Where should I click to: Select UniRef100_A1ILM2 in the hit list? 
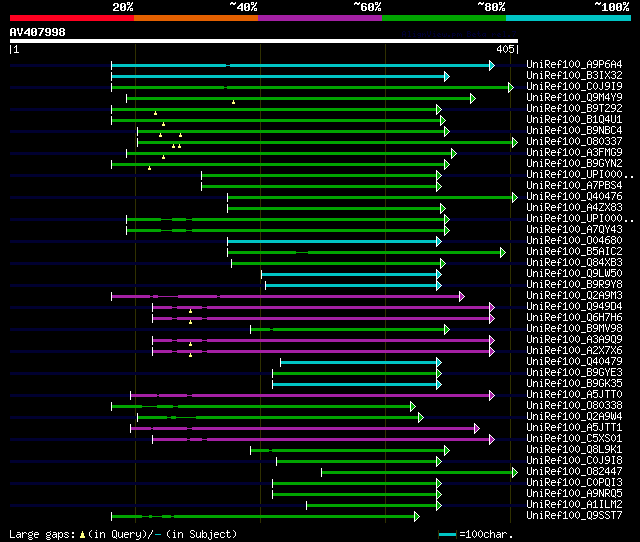point(574,505)
